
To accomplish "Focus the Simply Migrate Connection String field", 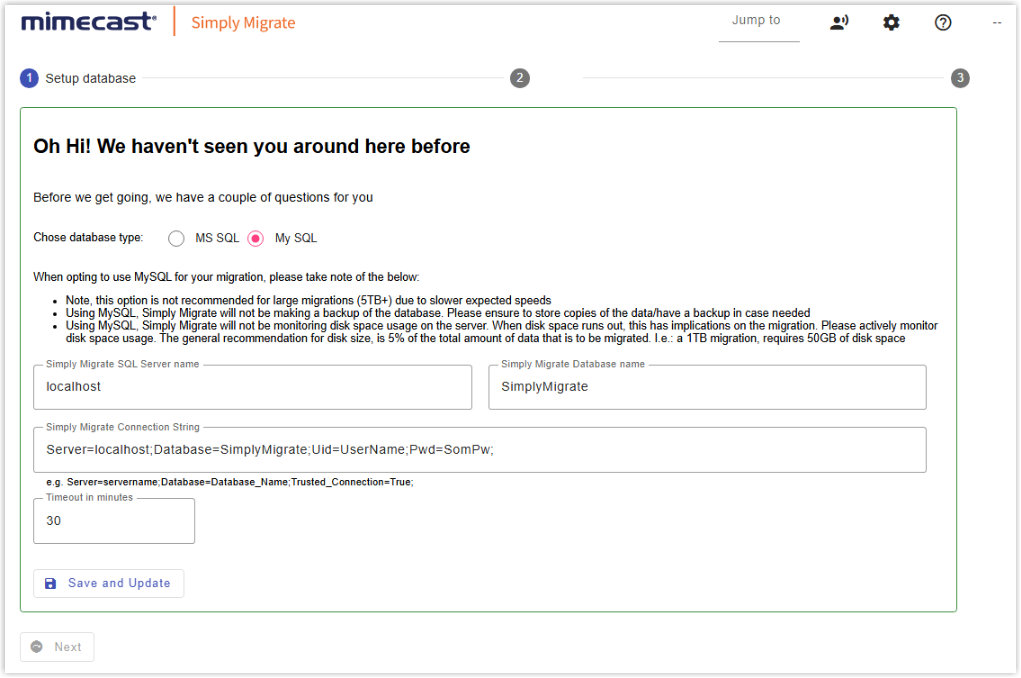I will (480, 450).
